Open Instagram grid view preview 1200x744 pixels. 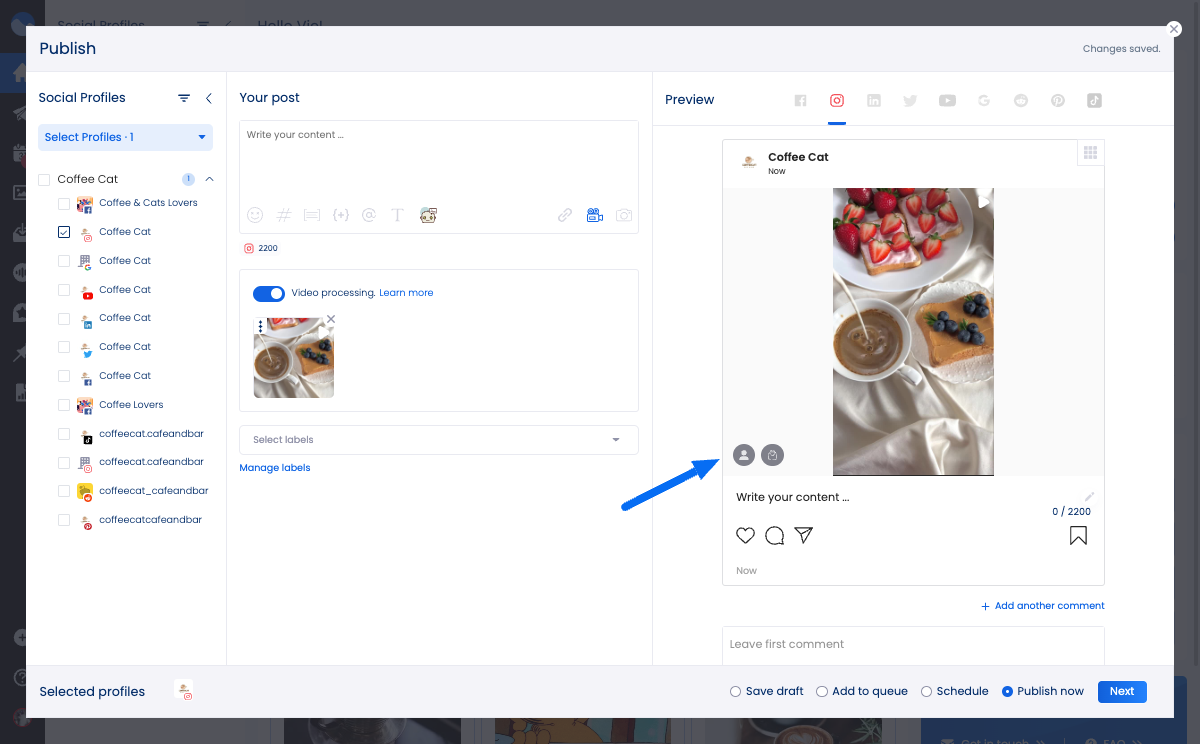(x=1091, y=153)
